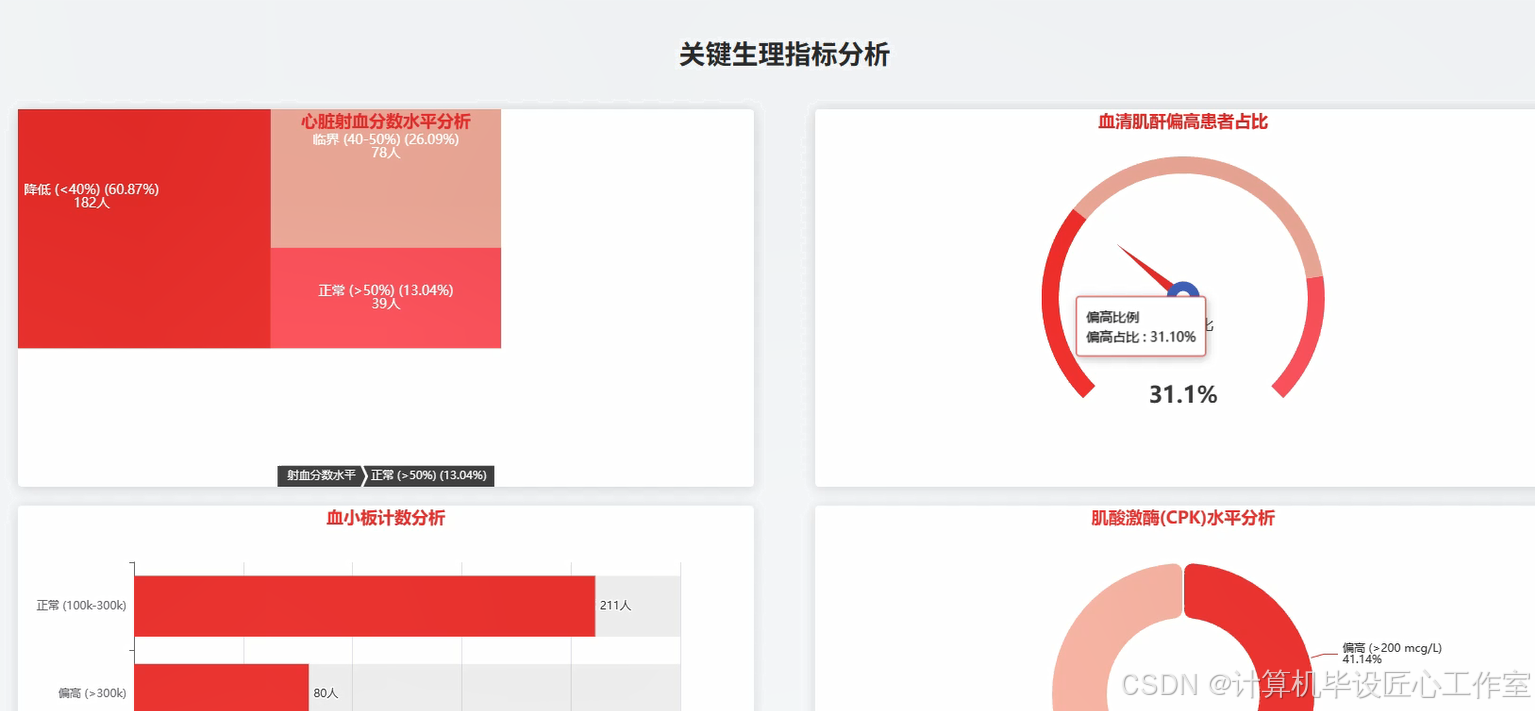The image size is (1535, 711).
Task: Click the 偏高占比 : 31.10% tooltip
Action: click(1141, 326)
